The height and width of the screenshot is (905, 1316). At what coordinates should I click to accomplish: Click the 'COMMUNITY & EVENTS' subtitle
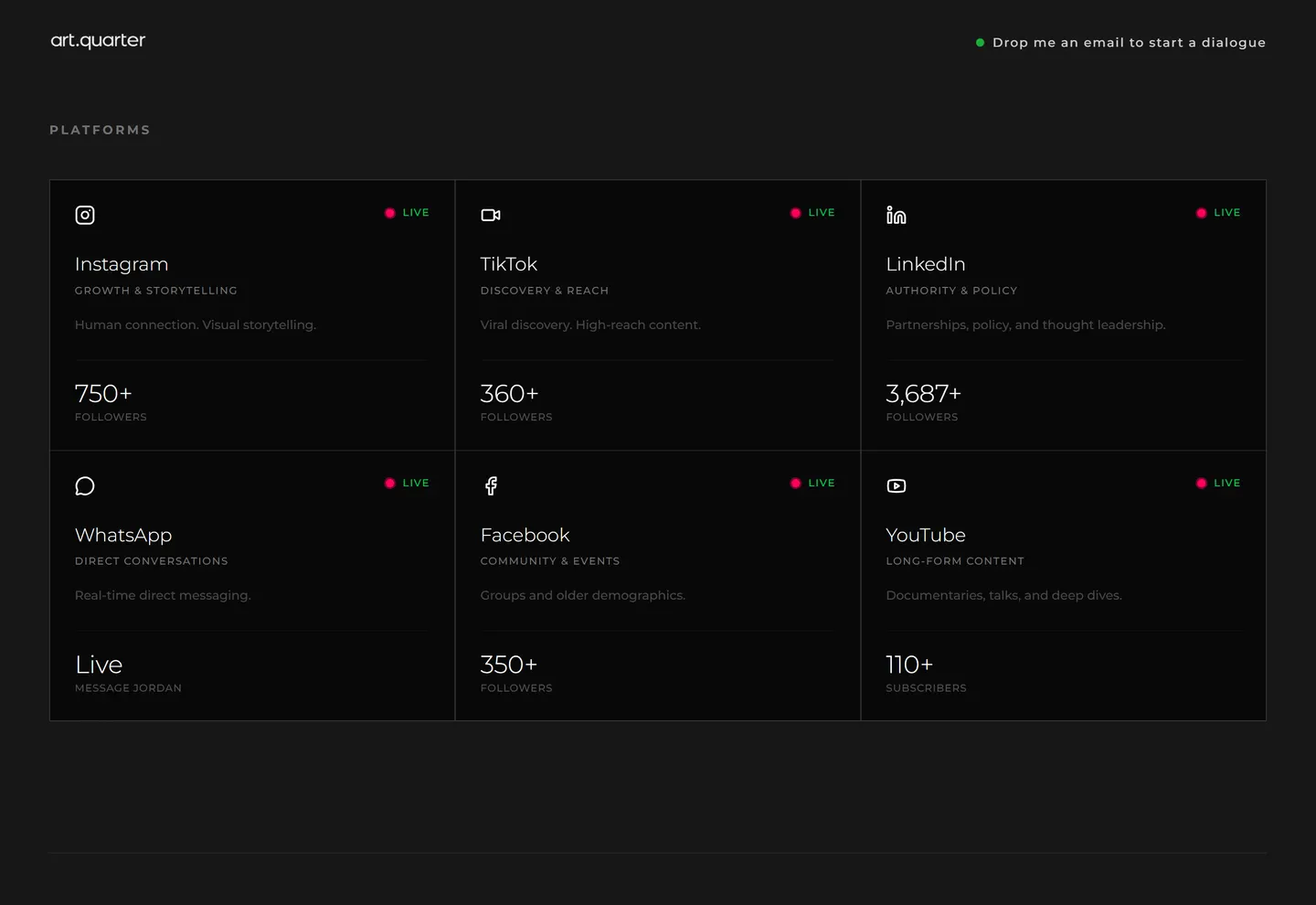[550, 561]
